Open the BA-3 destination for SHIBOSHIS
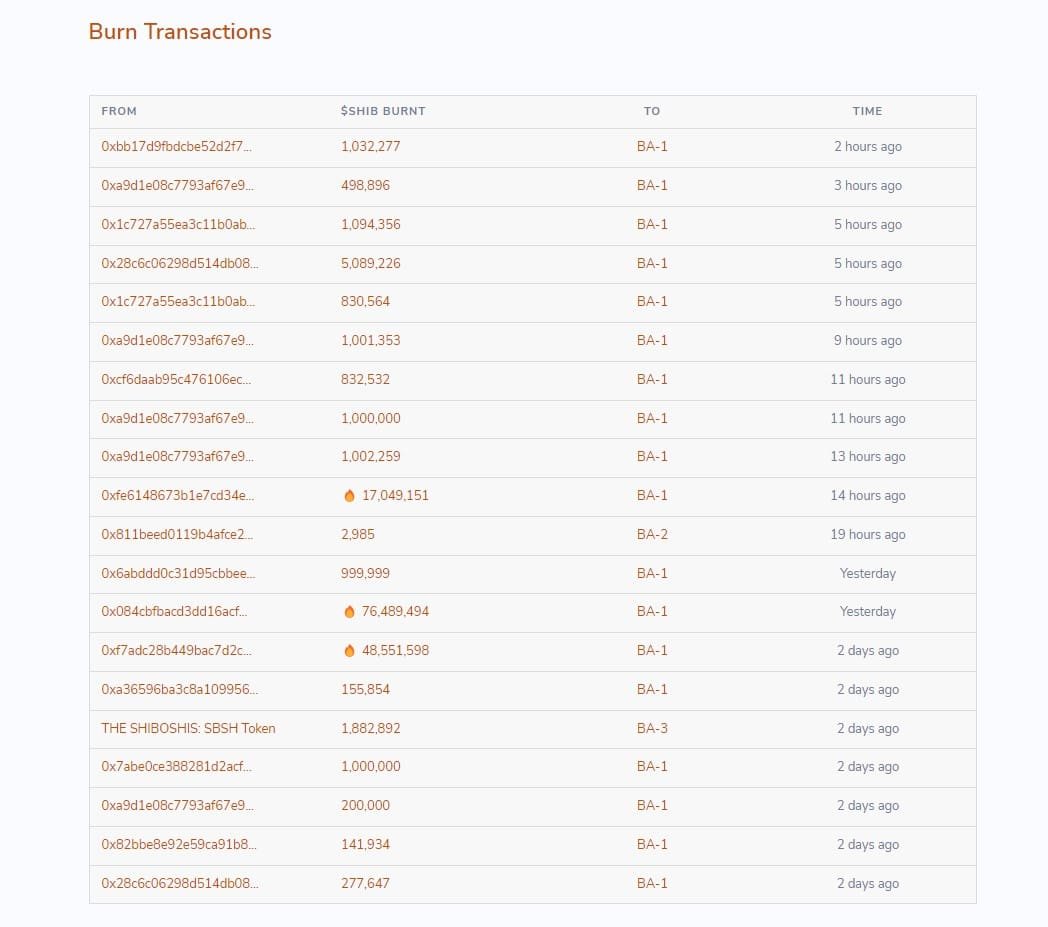 coord(652,728)
